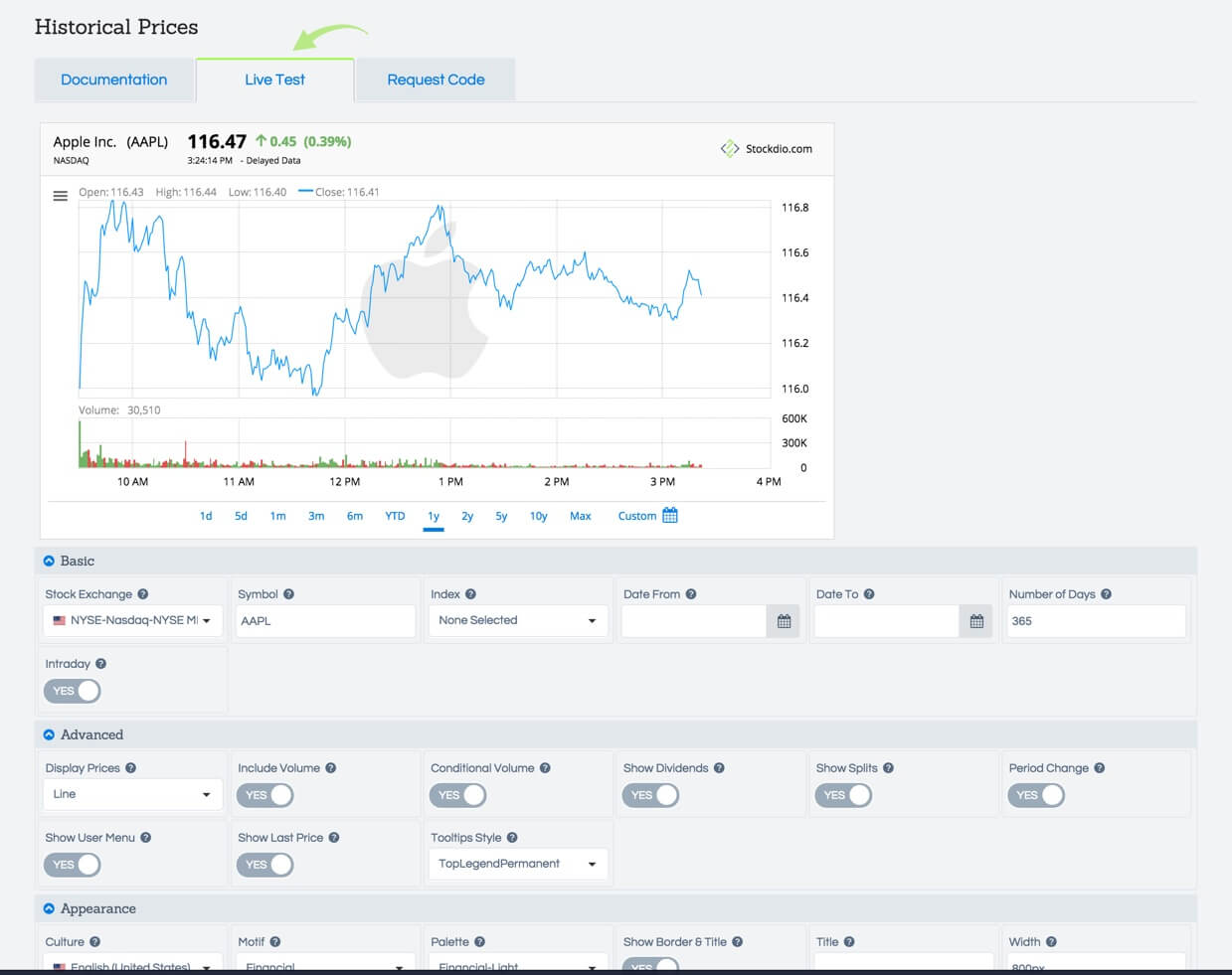Show help for Tooltips Style
Screen dimensions: 1232x975
[512, 838]
